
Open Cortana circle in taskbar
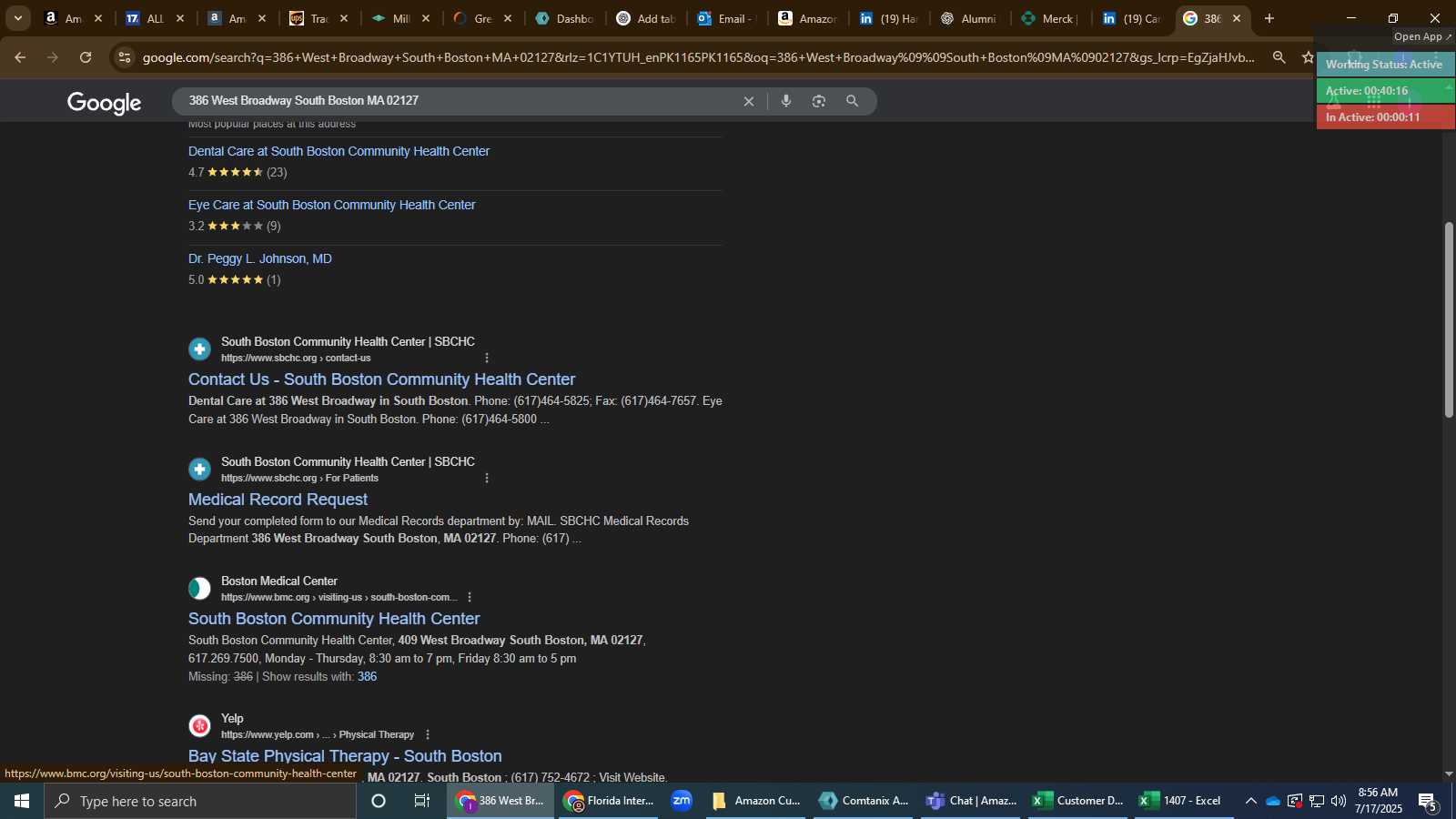point(379,801)
